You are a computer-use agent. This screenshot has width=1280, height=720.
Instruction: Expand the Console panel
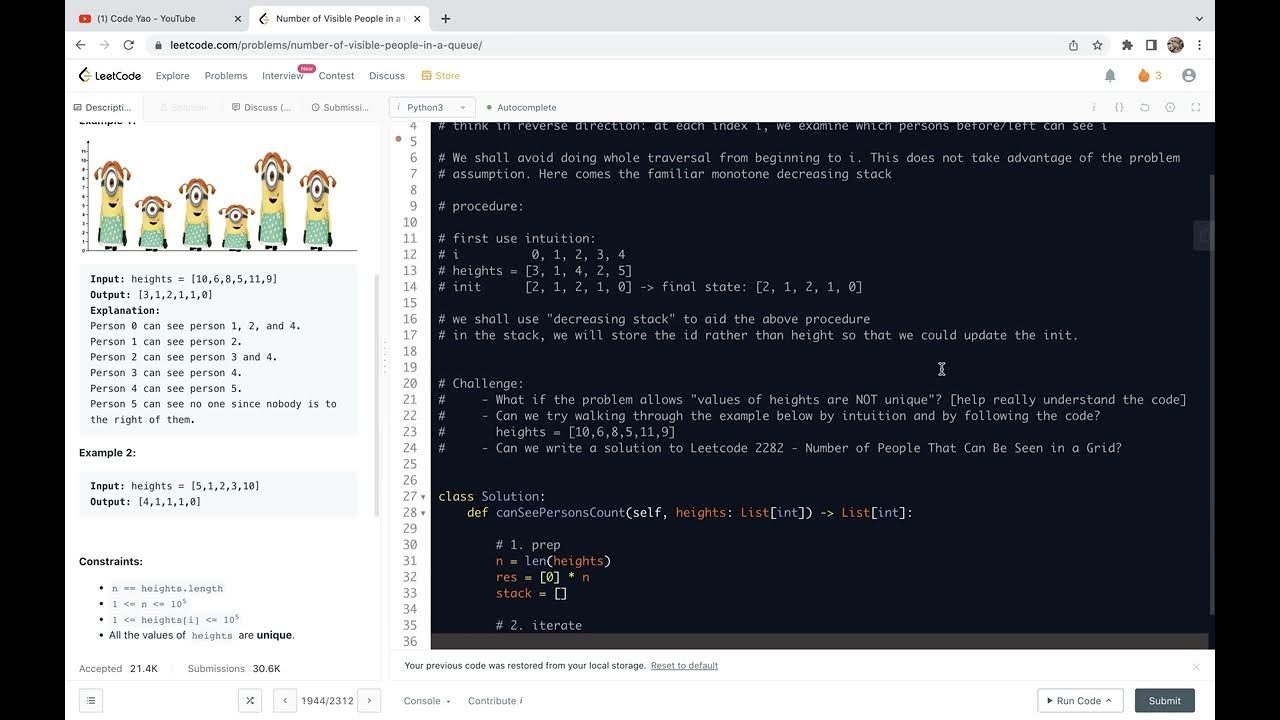click(427, 701)
